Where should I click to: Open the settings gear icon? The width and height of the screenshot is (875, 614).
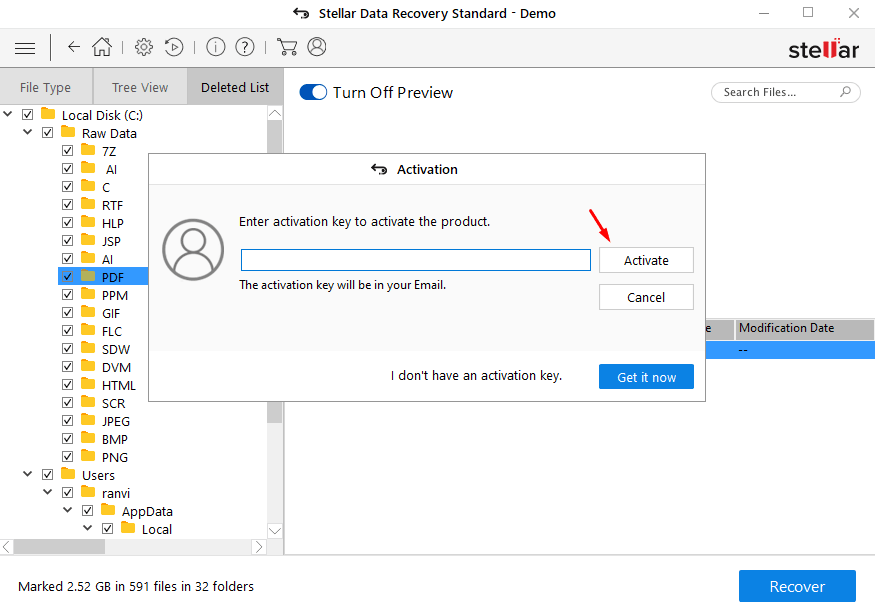tap(144, 47)
